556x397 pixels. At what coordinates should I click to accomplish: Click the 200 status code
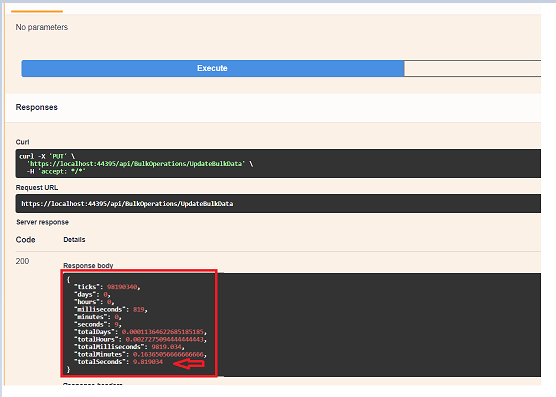coord(22,261)
